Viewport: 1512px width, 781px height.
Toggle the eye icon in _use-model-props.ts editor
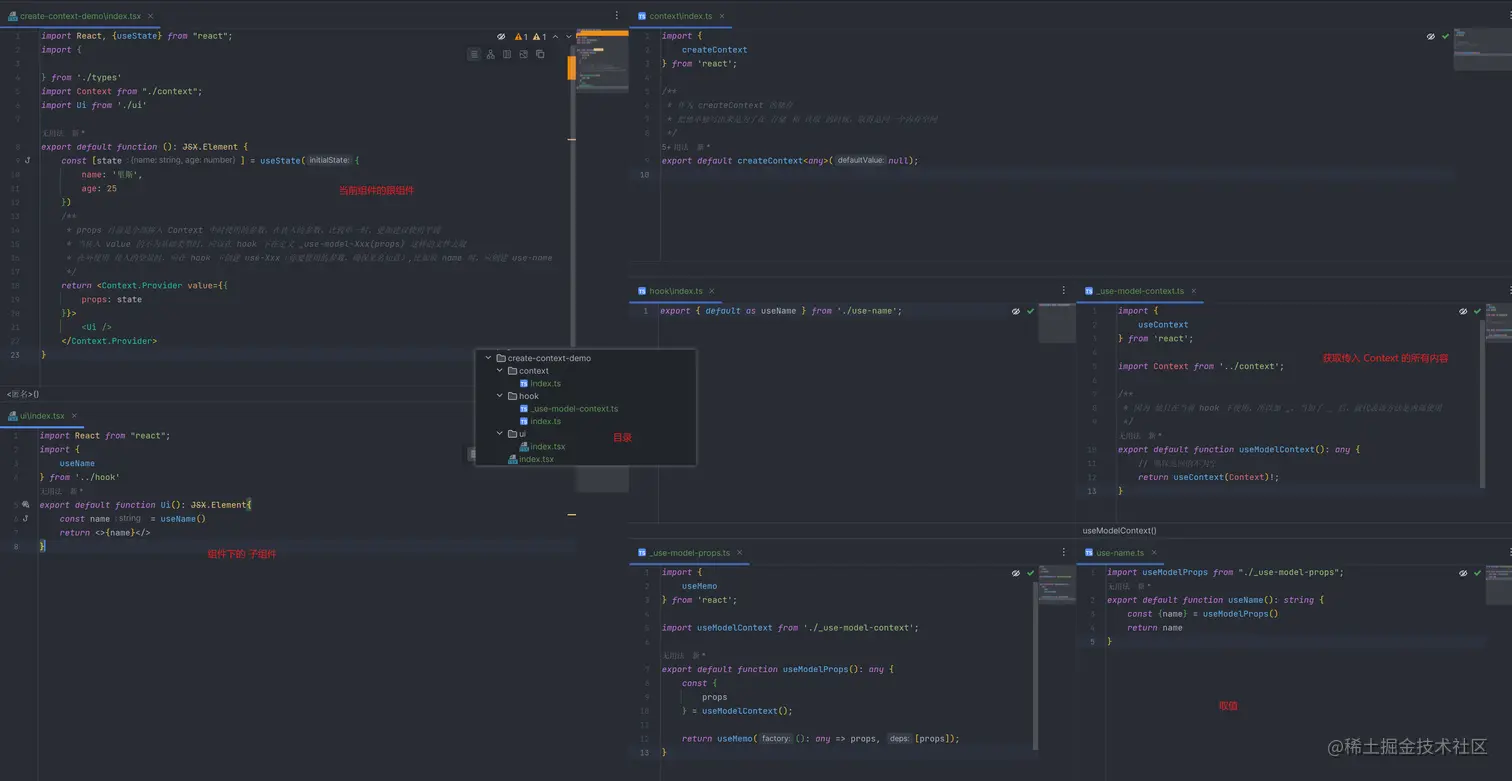(1016, 573)
